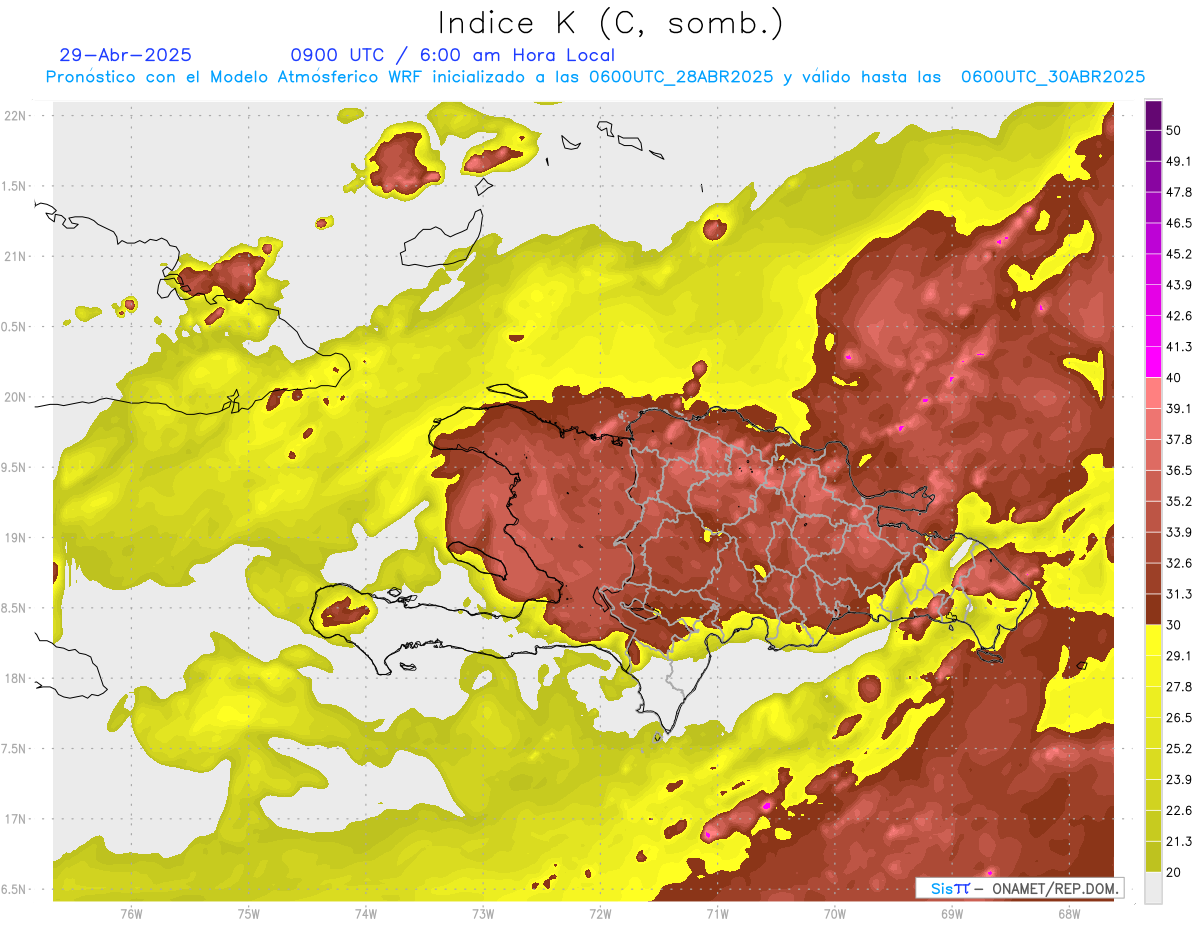Click legend value '41.3'
This screenshot has height=927, width=1200.
click(1179, 347)
